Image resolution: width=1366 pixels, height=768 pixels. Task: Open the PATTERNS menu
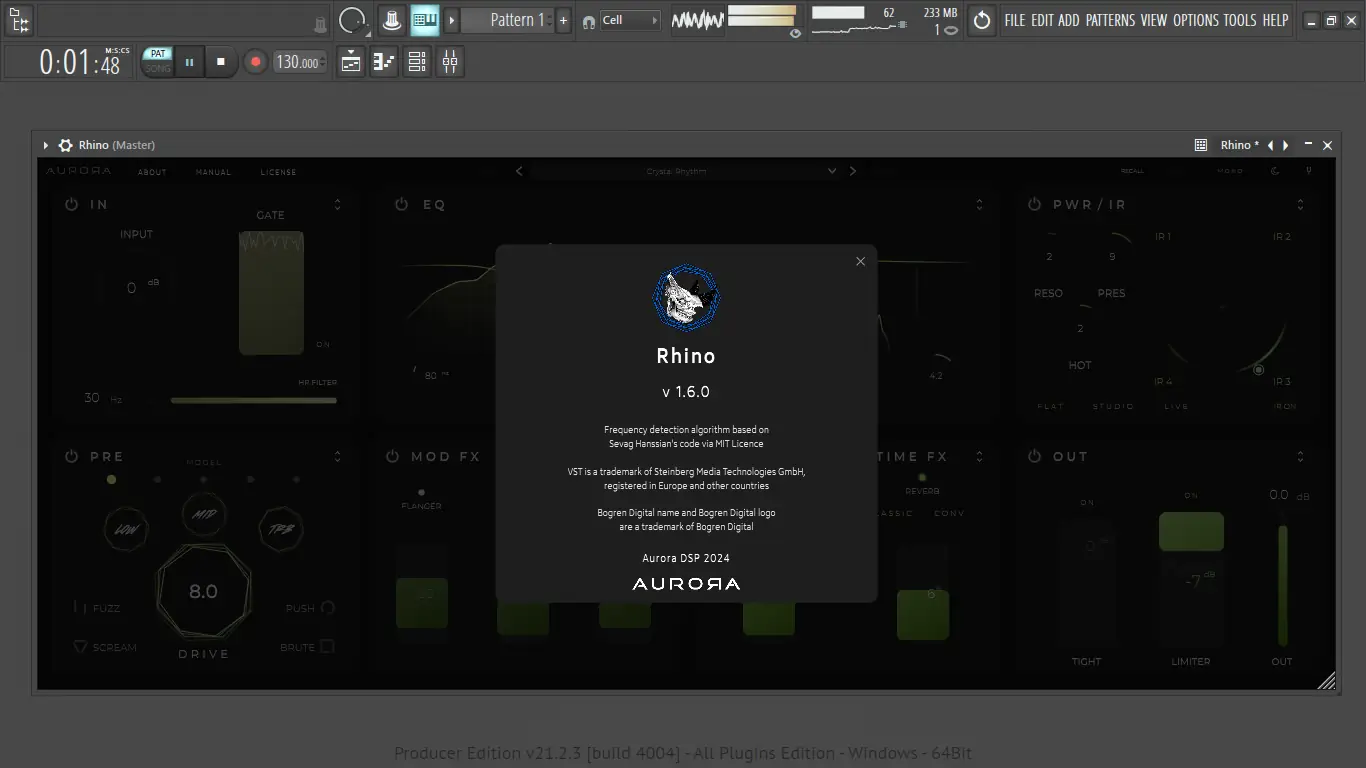[1111, 20]
